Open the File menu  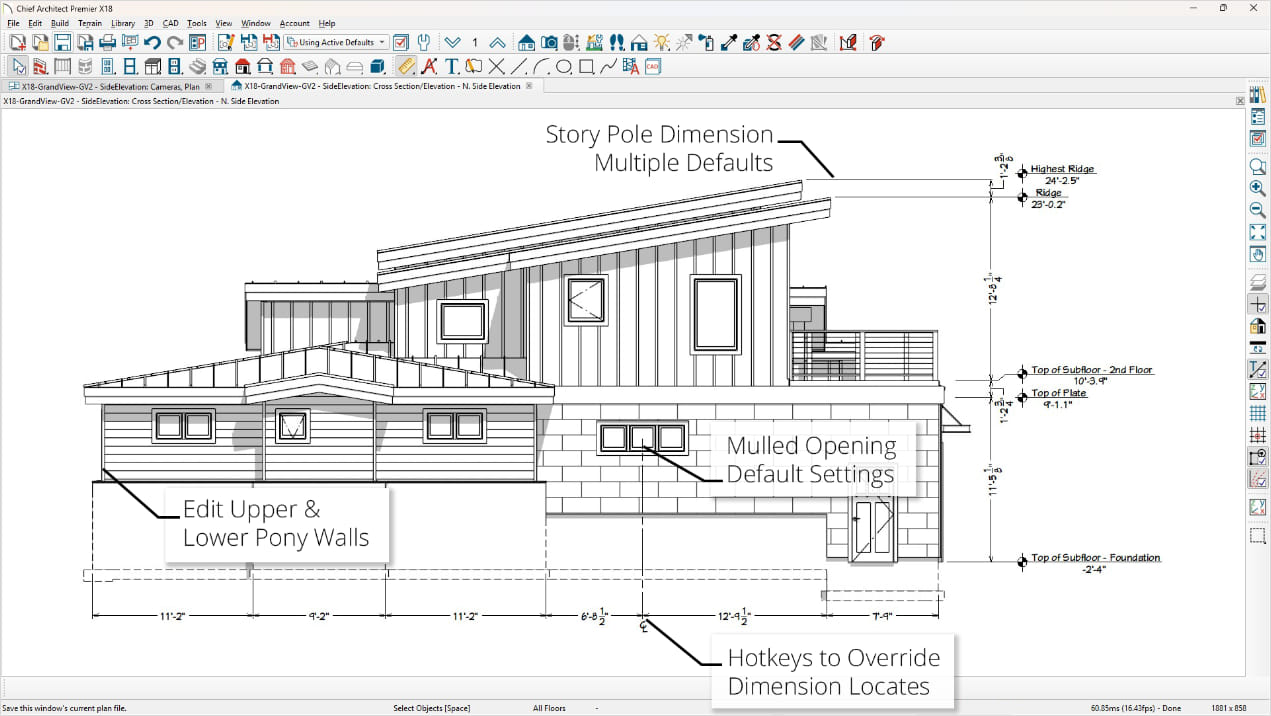[13, 23]
